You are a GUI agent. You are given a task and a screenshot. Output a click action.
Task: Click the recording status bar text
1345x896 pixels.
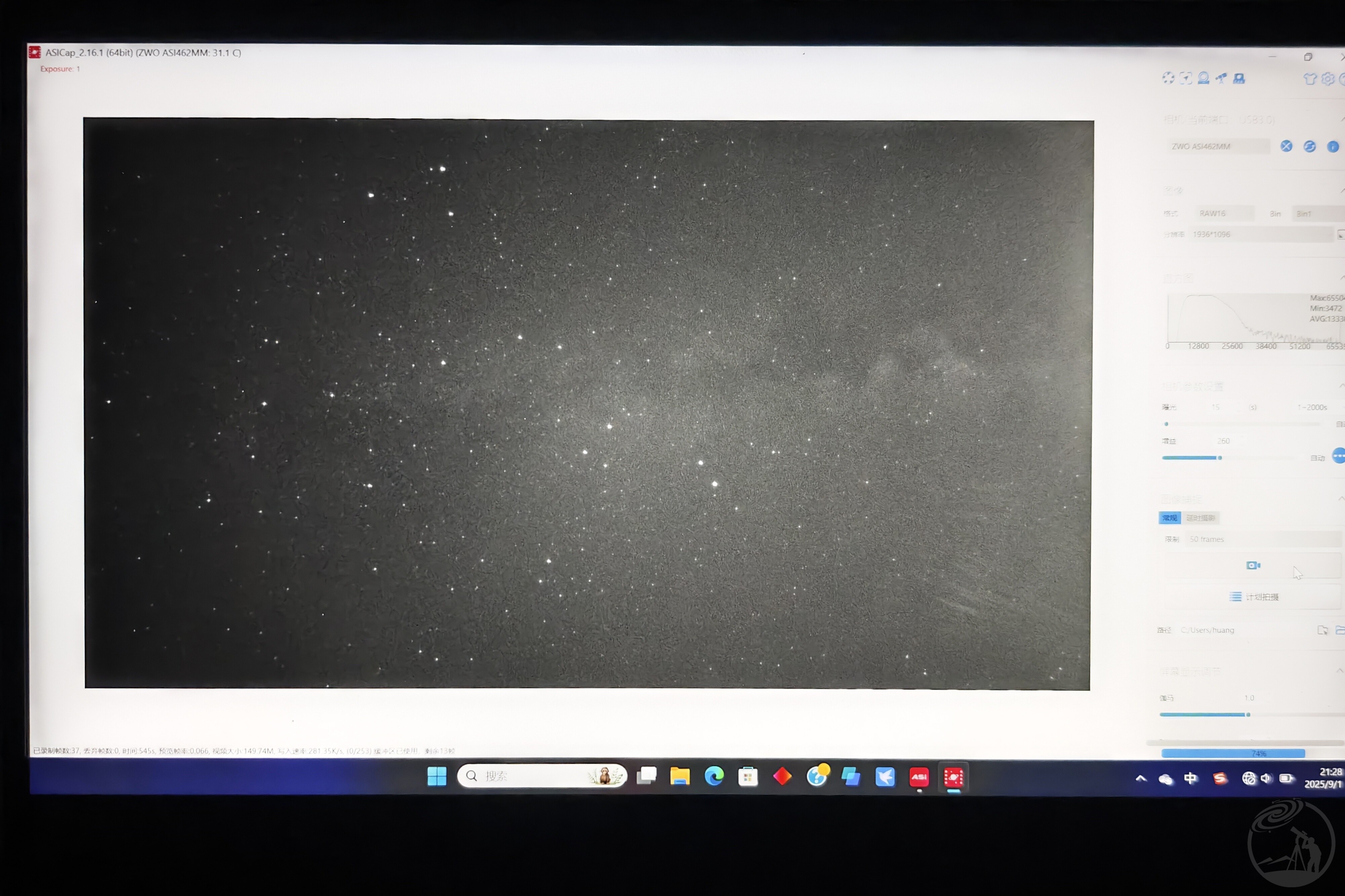coord(244,750)
